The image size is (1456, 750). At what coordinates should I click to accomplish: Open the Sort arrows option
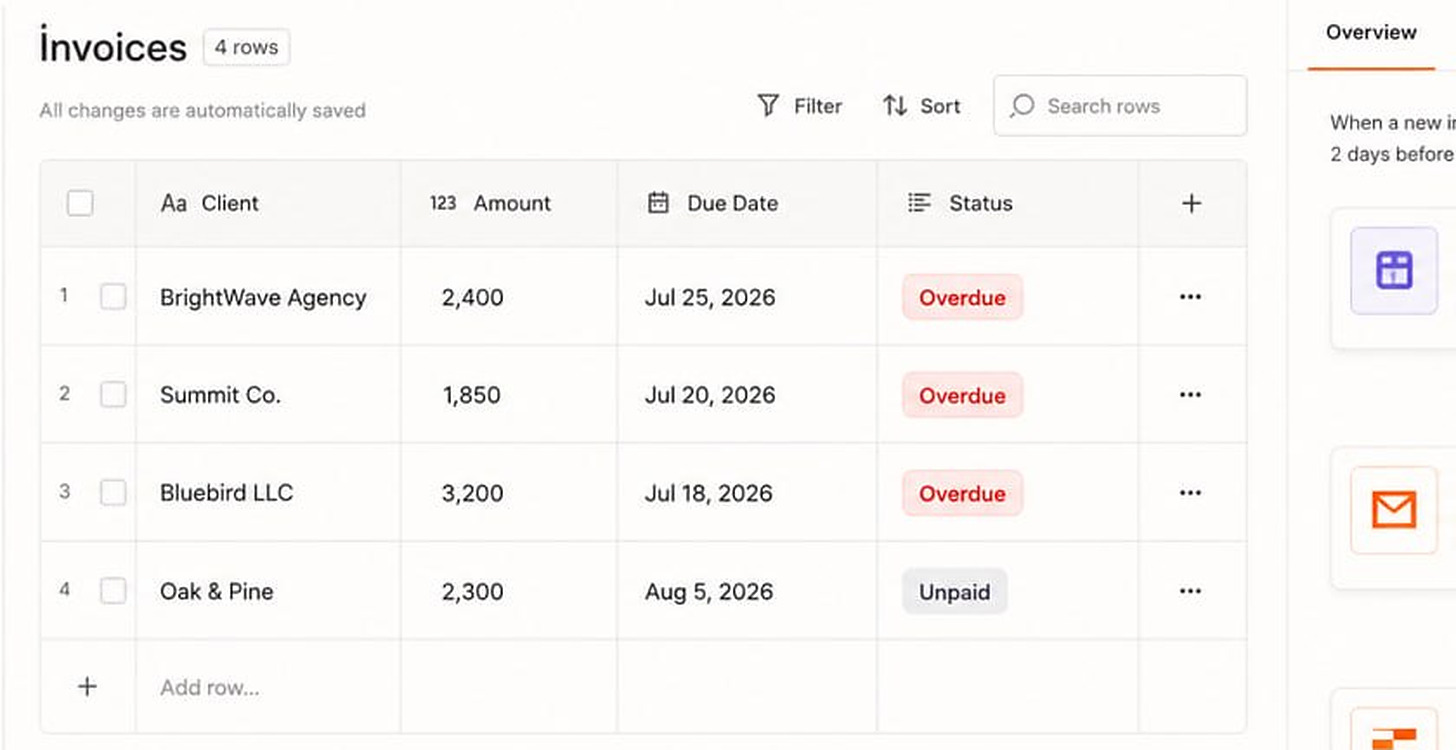pos(921,106)
